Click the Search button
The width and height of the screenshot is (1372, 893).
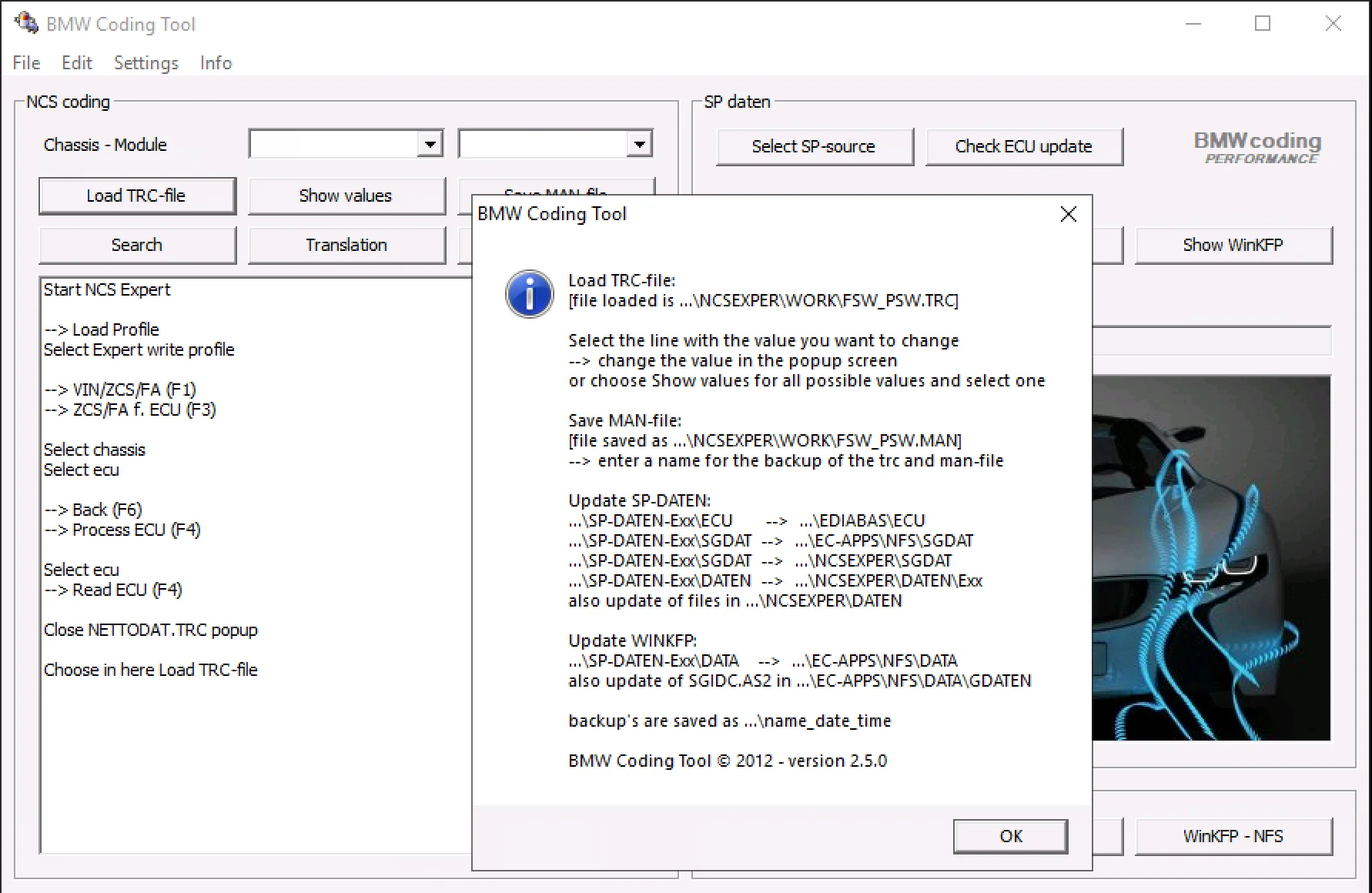click(x=137, y=245)
